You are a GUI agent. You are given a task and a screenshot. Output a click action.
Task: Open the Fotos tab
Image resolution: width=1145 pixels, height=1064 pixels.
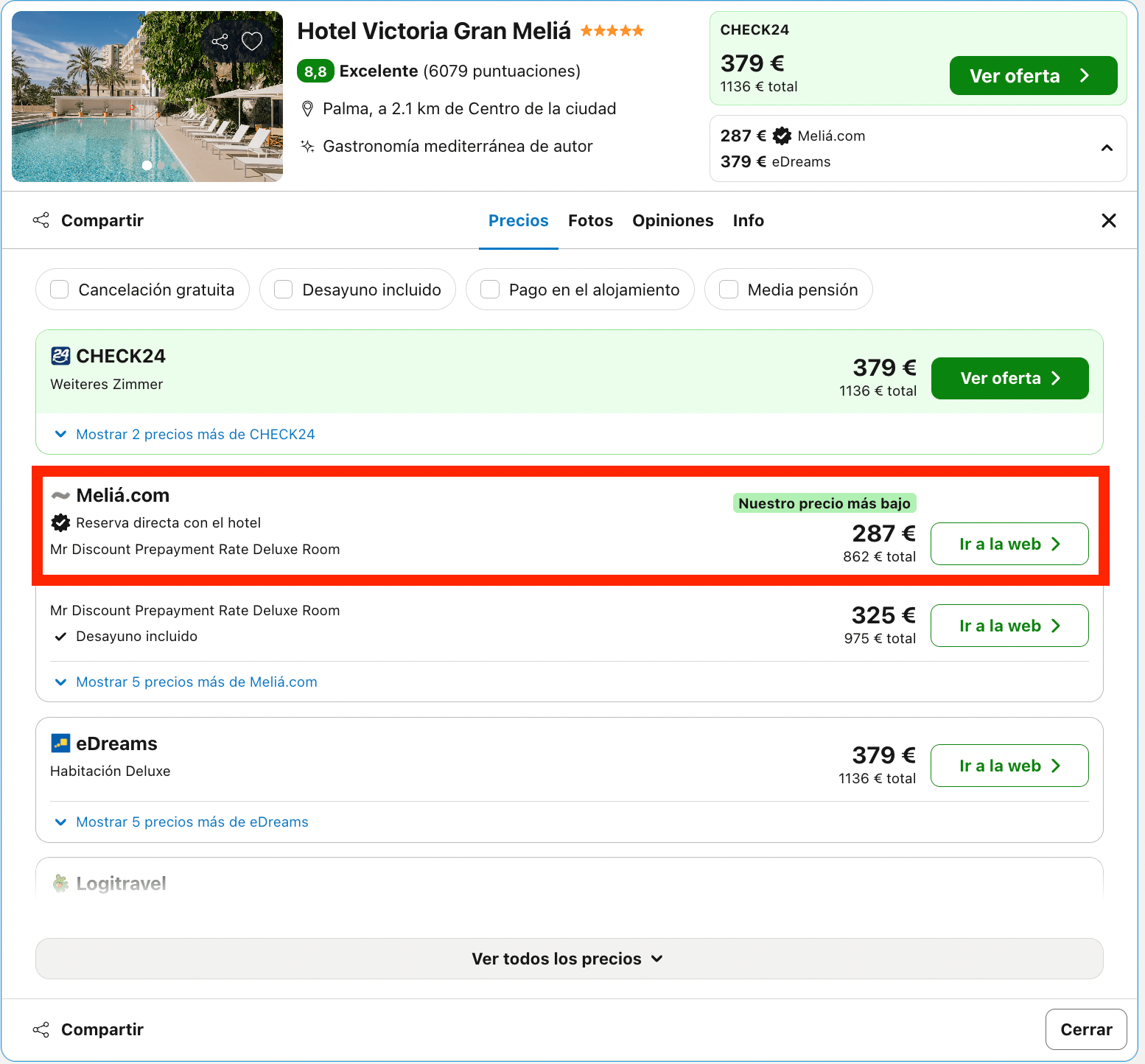point(590,220)
